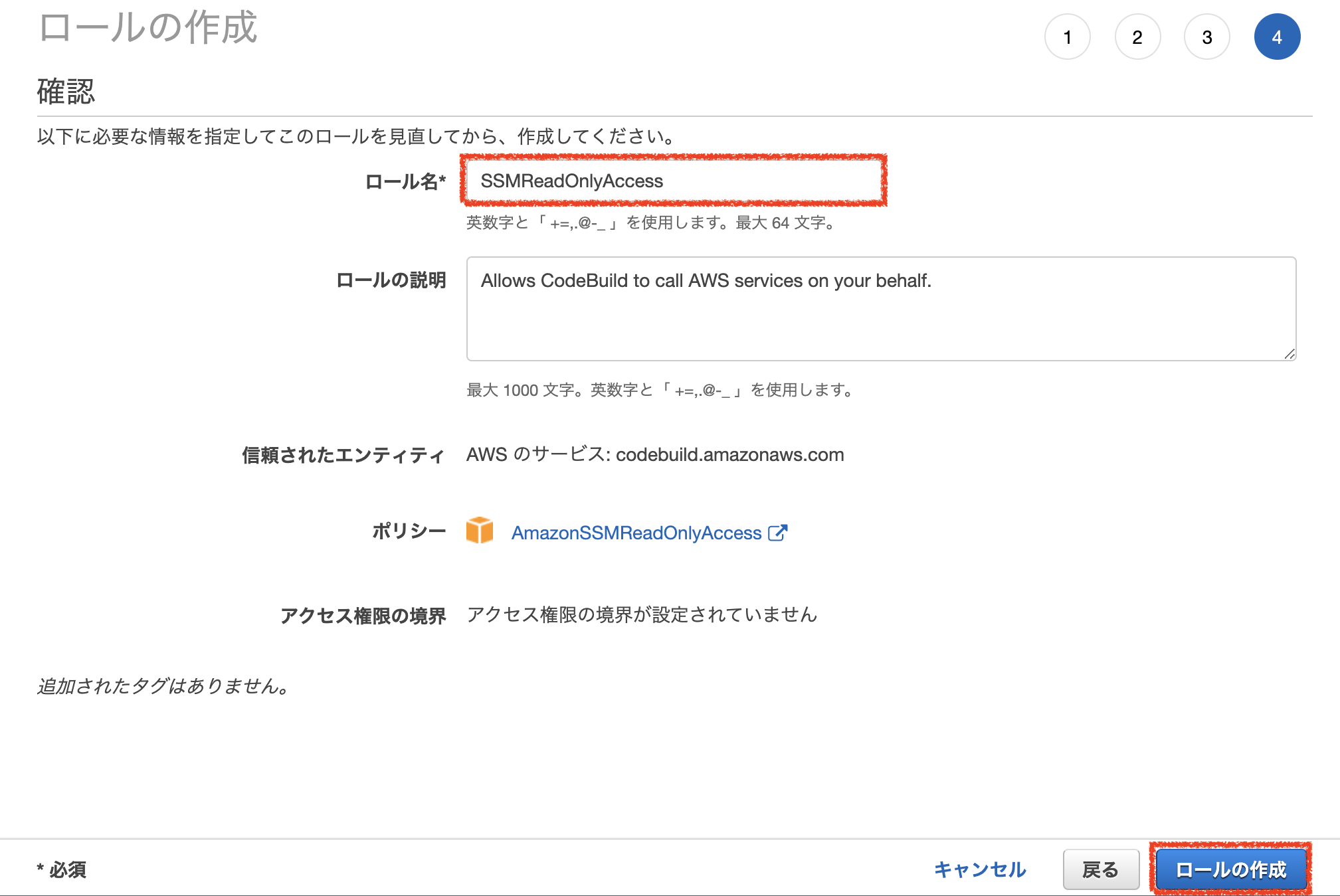Click the アクセス権限の境界が設定されていません text
1340x896 pixels.
pos(642,614)
